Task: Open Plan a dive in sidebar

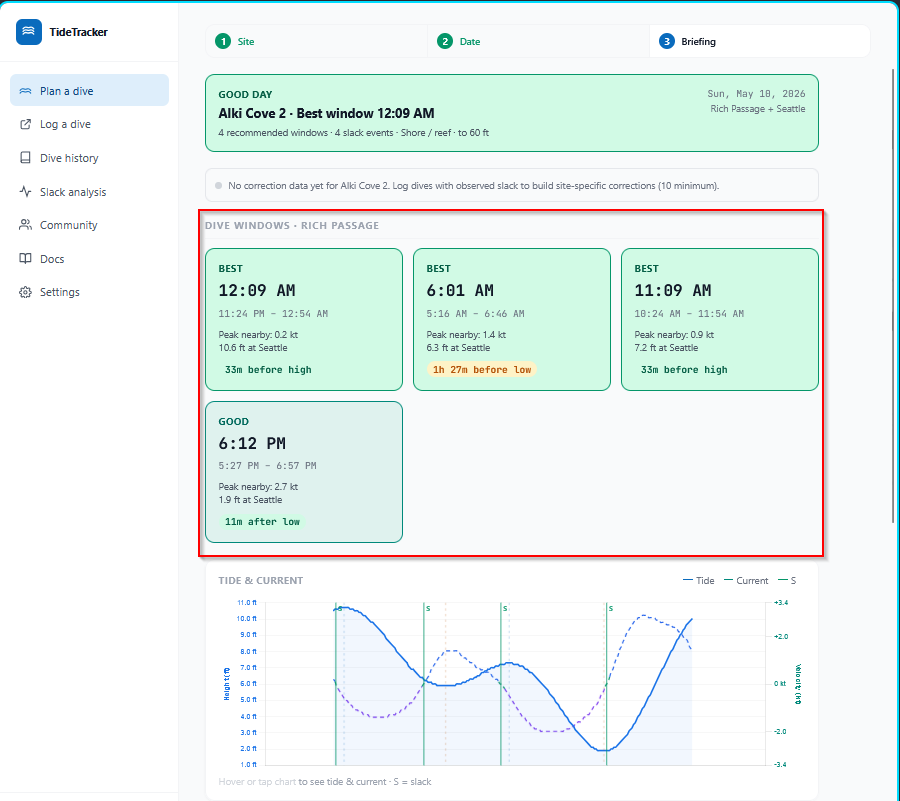Action: click(x=90, y=90)
